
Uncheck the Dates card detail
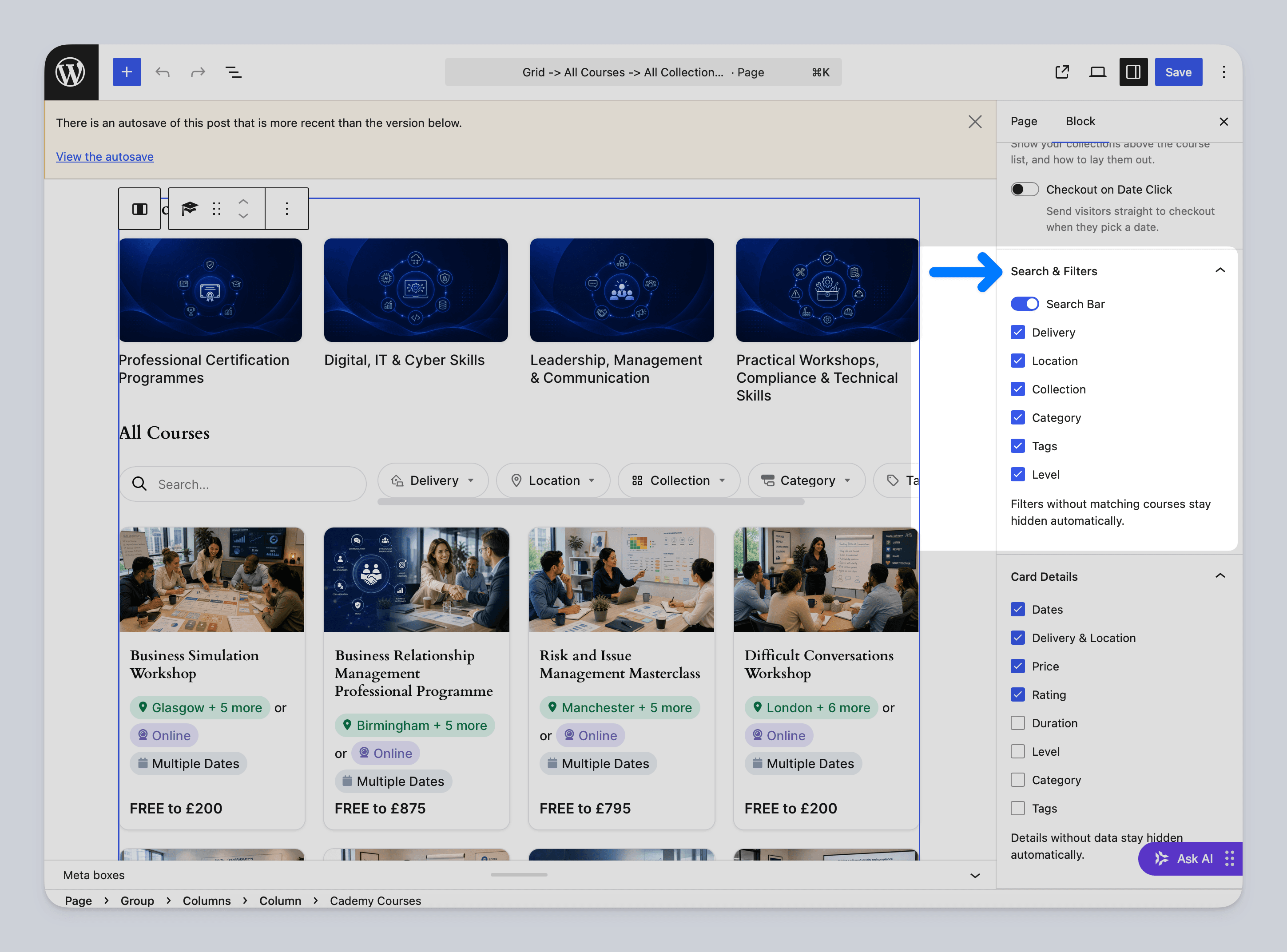click(x=1018, y=609)
